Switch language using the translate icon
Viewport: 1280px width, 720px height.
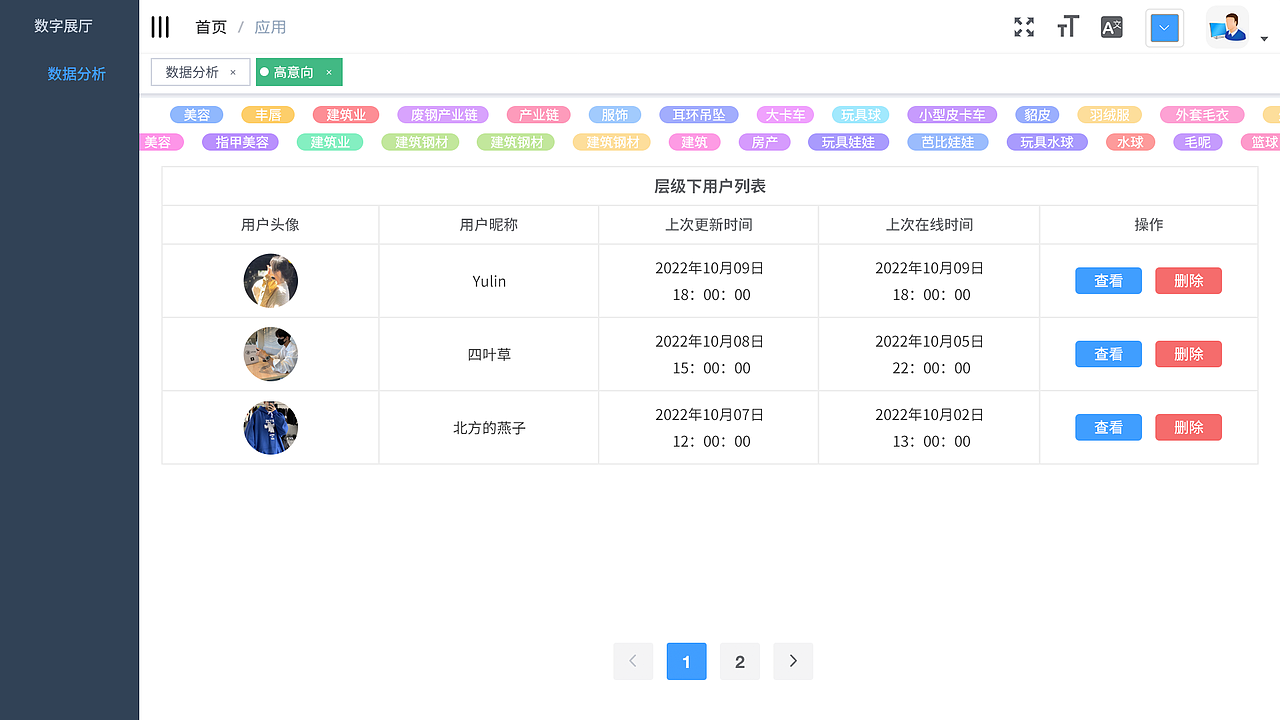1111,26
